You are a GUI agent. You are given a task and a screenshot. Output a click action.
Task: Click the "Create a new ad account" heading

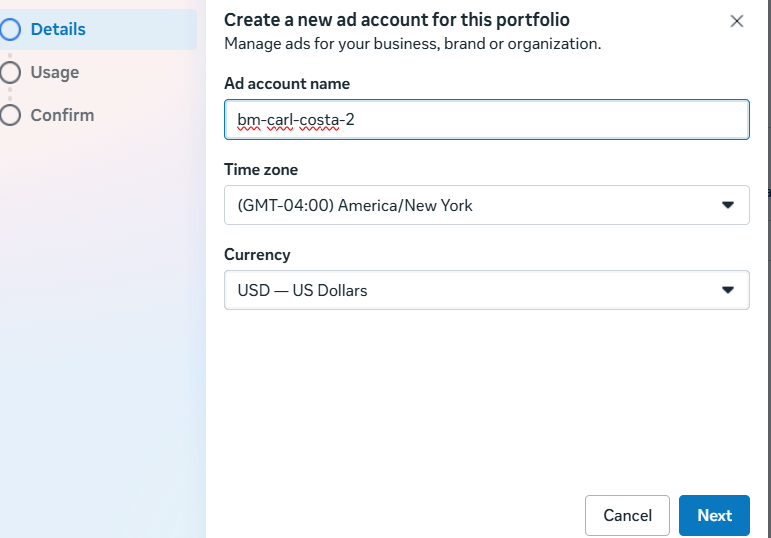pos(397,20)
